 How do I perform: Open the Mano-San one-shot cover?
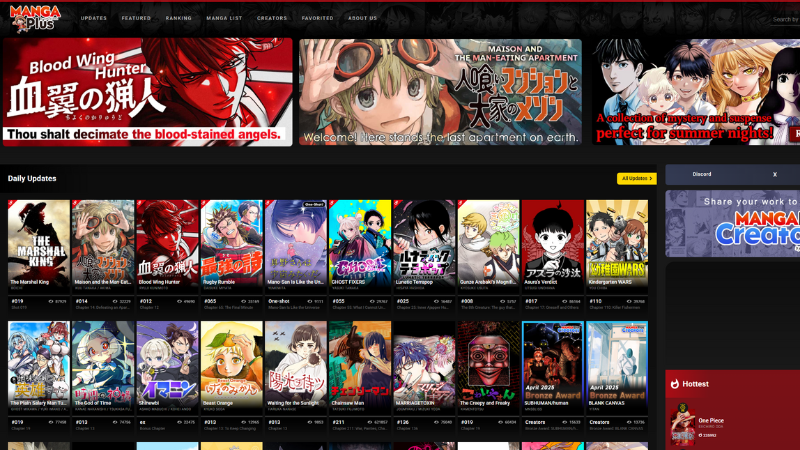[296, 246]
